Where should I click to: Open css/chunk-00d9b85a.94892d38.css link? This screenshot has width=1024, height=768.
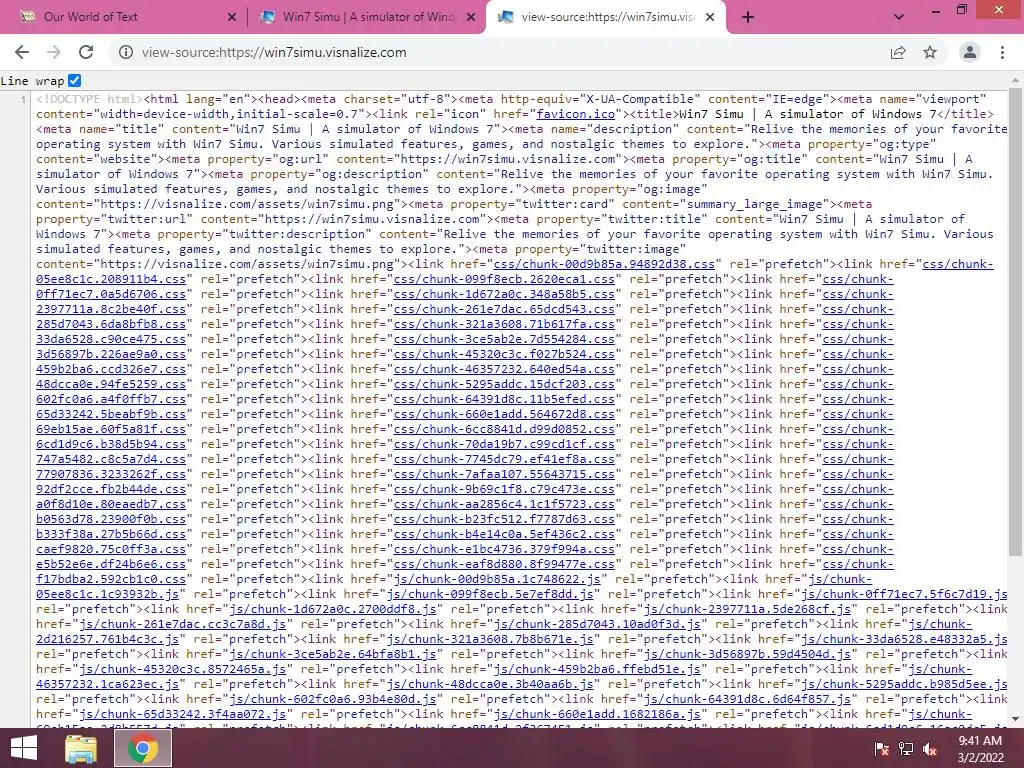click(x=604, y=264)
